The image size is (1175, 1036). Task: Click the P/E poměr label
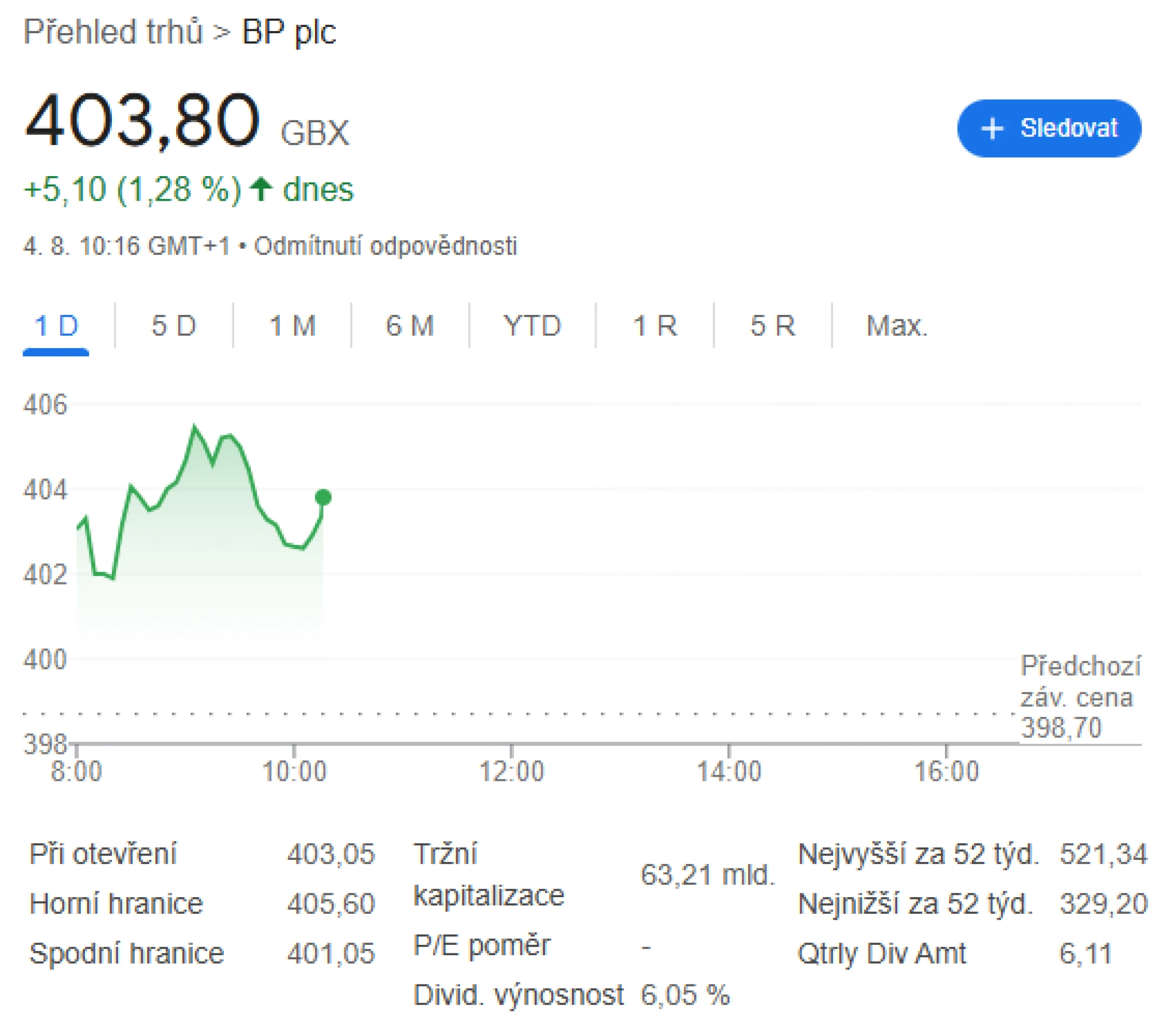482,947
